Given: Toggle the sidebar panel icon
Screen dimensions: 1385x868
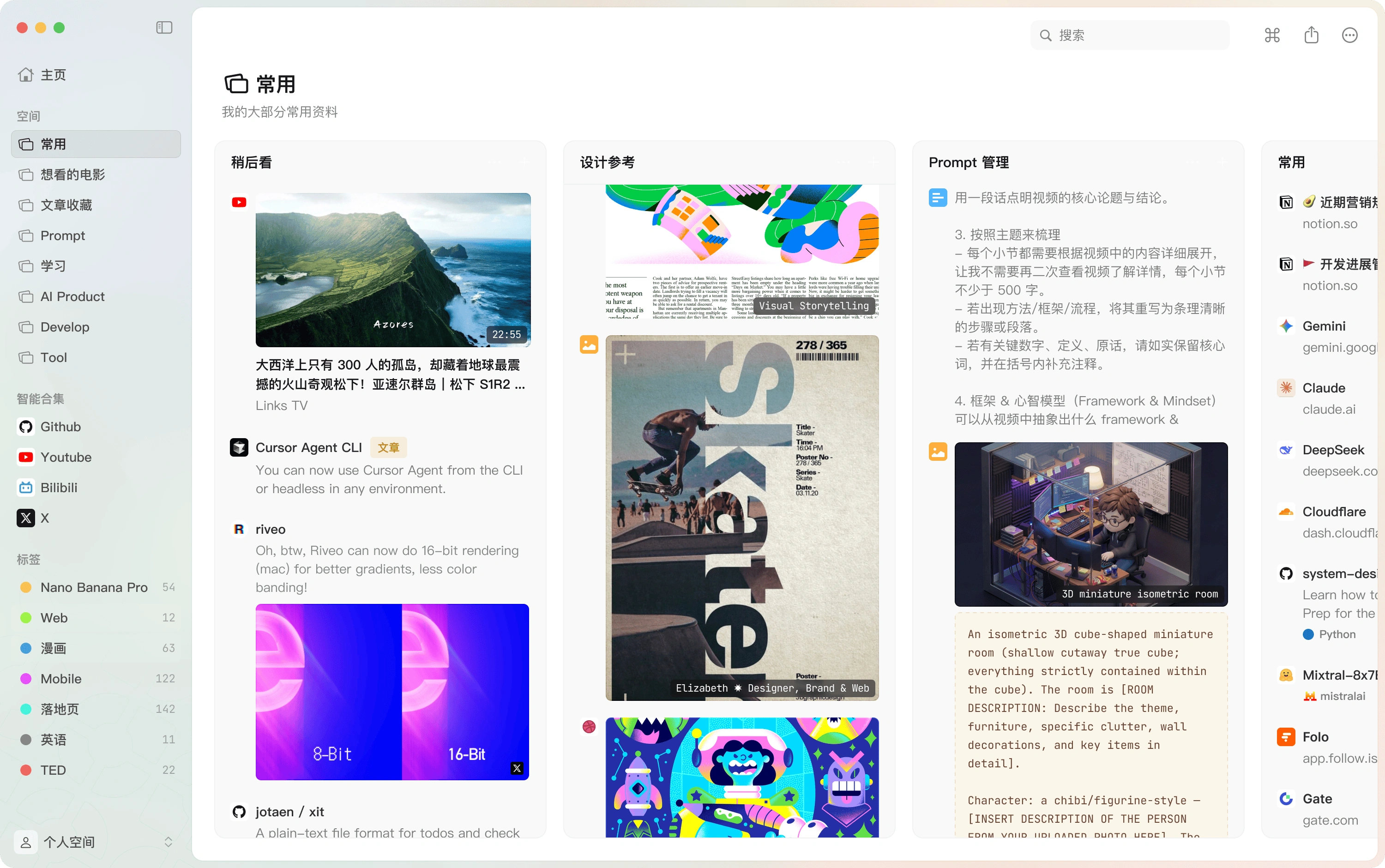Looking at the screenshot, I should (x=164, y=28).
